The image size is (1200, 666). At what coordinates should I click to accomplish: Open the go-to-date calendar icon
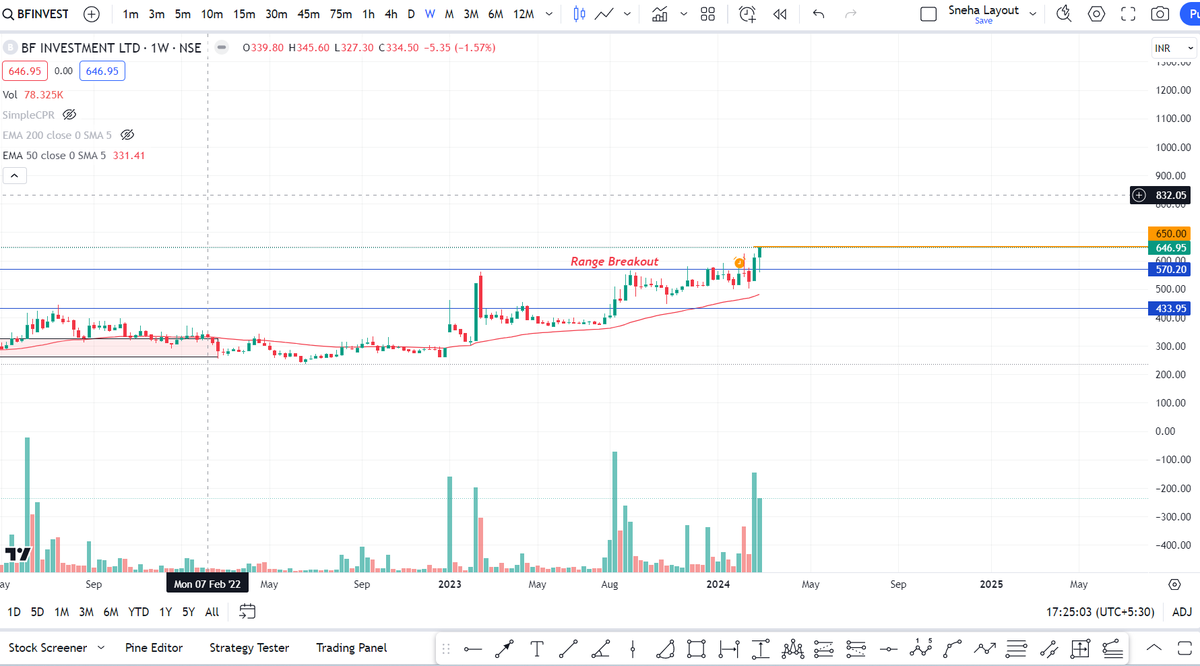click(x=248, y=611)
